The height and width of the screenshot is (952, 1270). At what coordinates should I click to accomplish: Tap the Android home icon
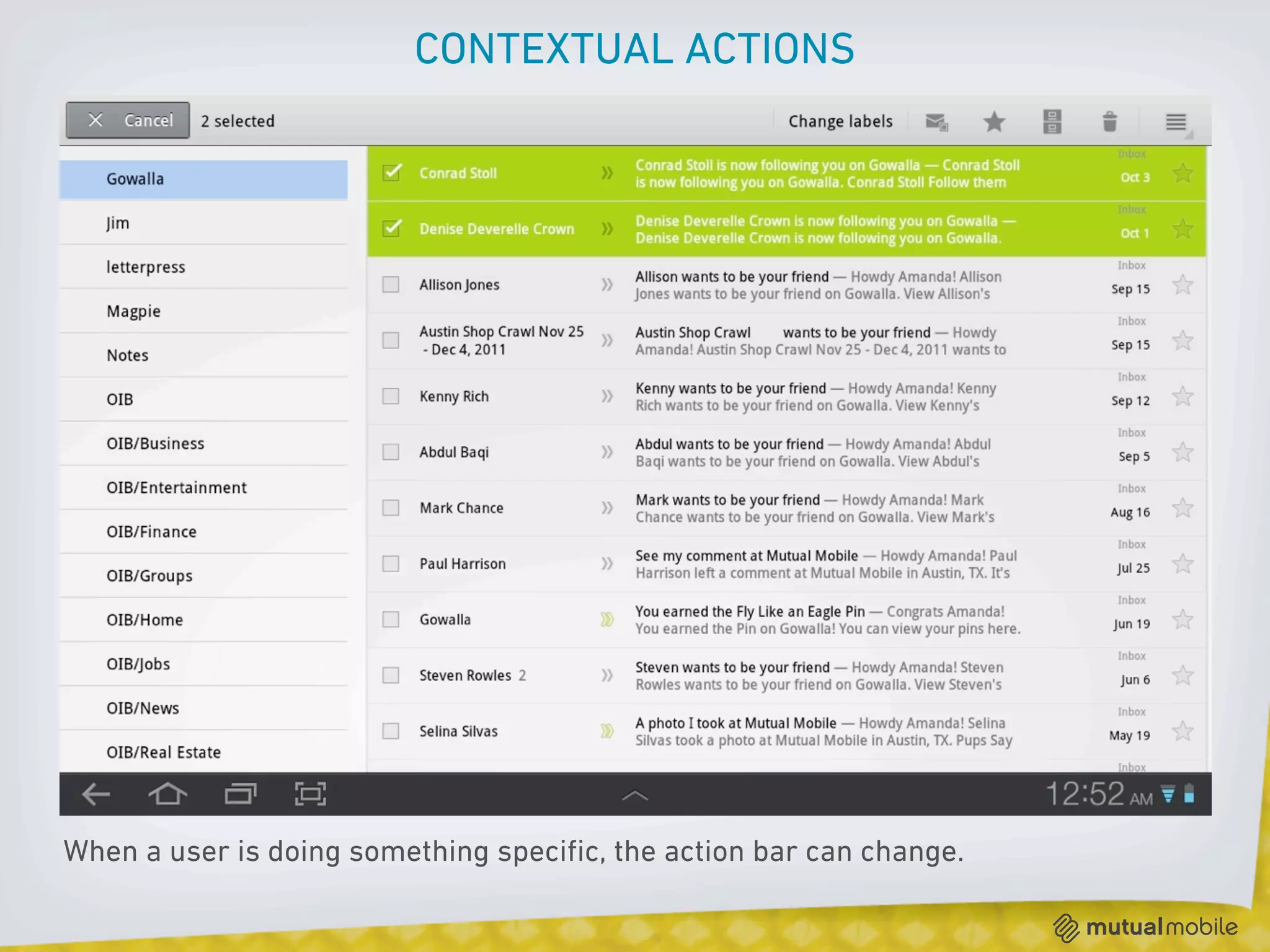(x=167, y=794)
